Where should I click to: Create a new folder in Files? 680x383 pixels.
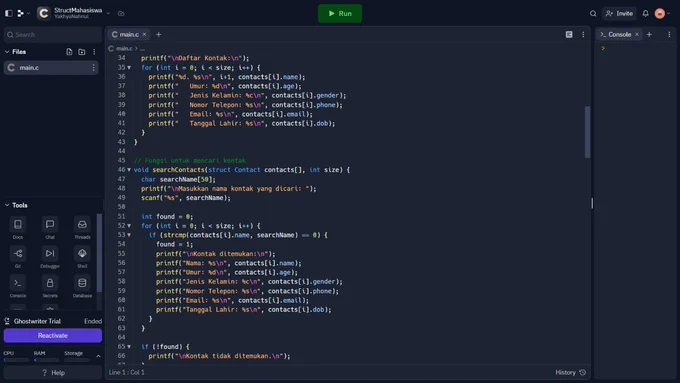click(x=82, y=52)
